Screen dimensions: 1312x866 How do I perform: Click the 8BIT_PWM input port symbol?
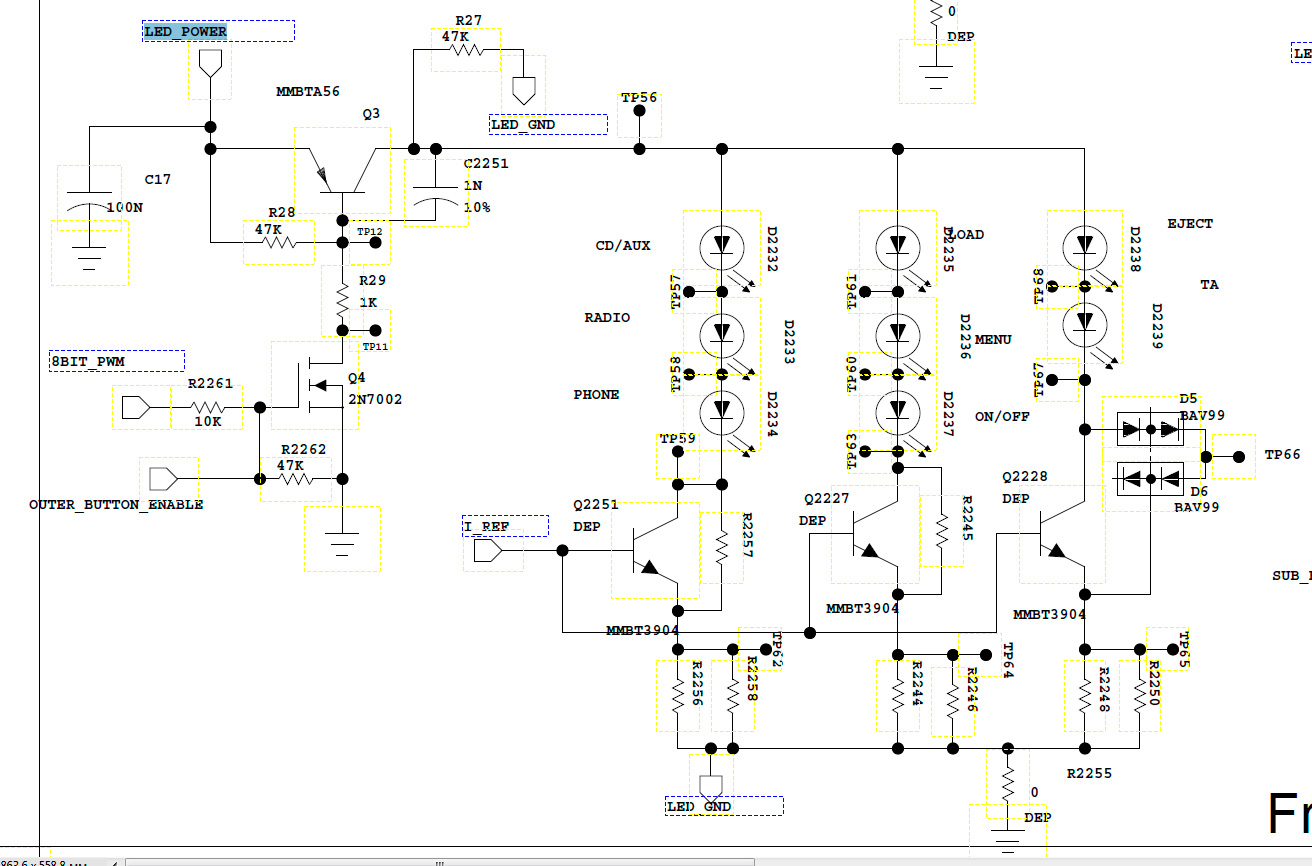coord(137,407)
